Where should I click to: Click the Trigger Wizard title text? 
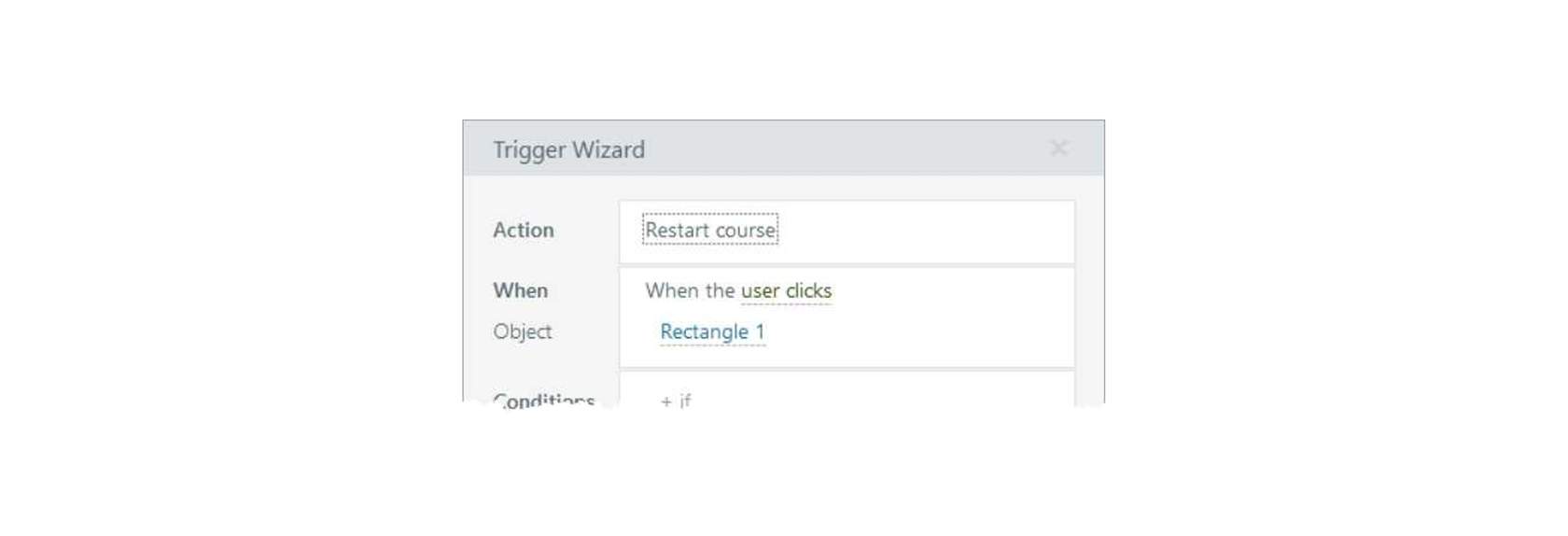coord(568,149)
